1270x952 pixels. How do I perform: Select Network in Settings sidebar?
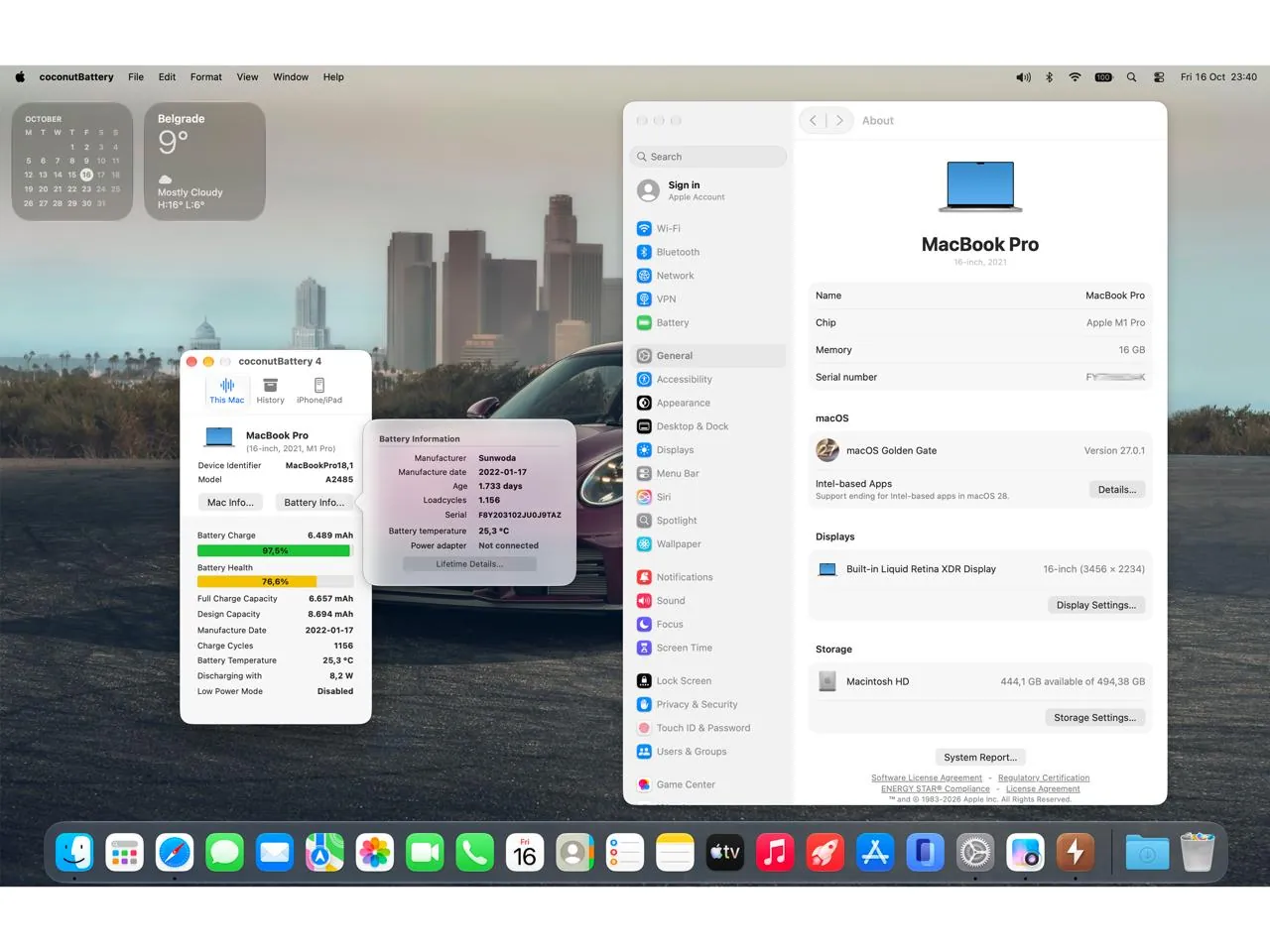click(x=709, y=276)
